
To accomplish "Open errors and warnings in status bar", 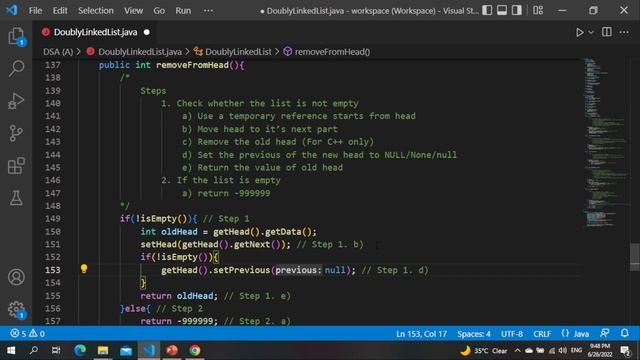I will coord(27,334).
